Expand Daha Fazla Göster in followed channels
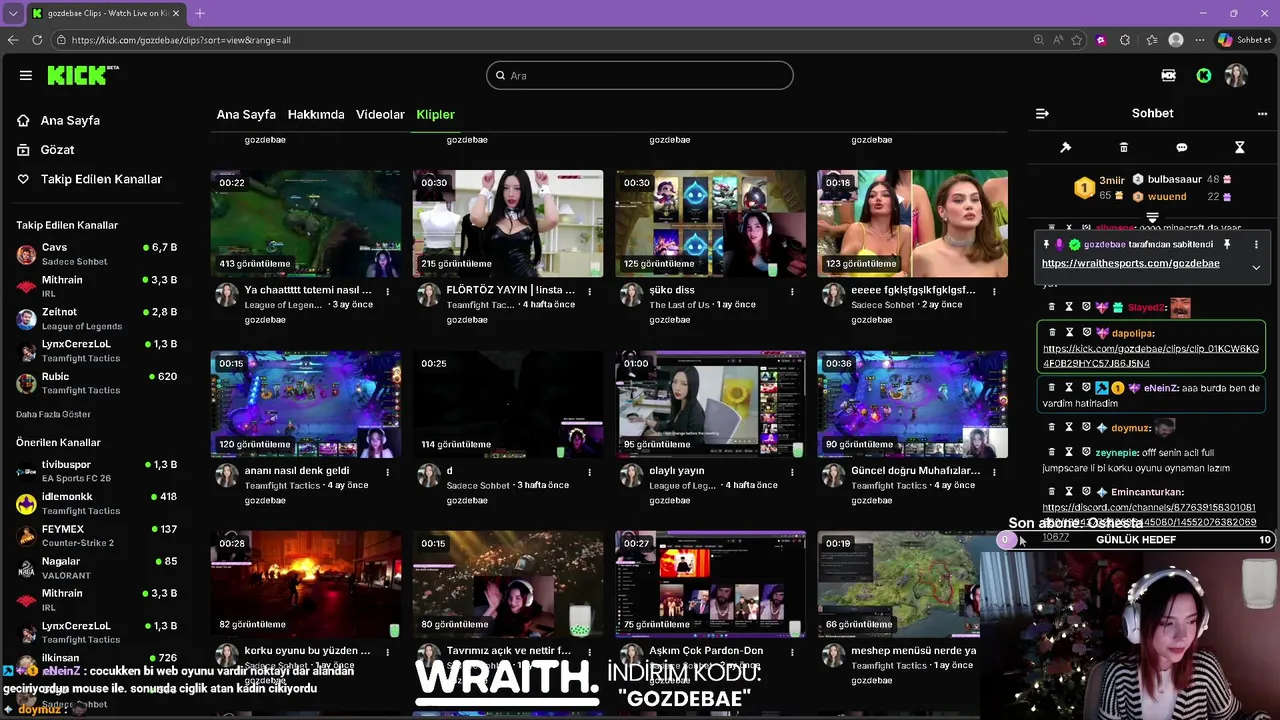Screen dimensions: 1280x720 [53, 414]
